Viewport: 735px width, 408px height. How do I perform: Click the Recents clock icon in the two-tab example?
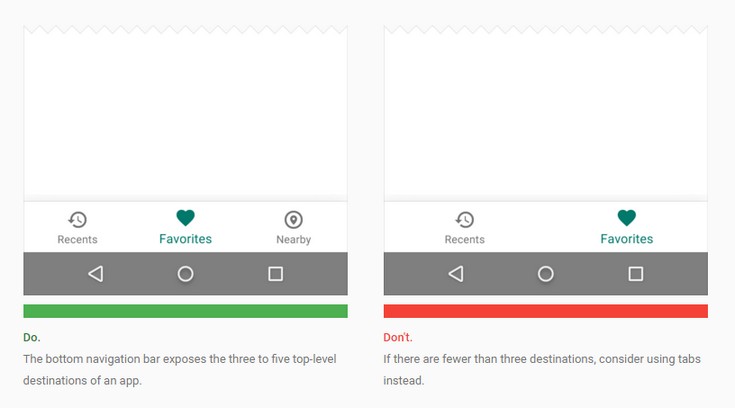464,220
